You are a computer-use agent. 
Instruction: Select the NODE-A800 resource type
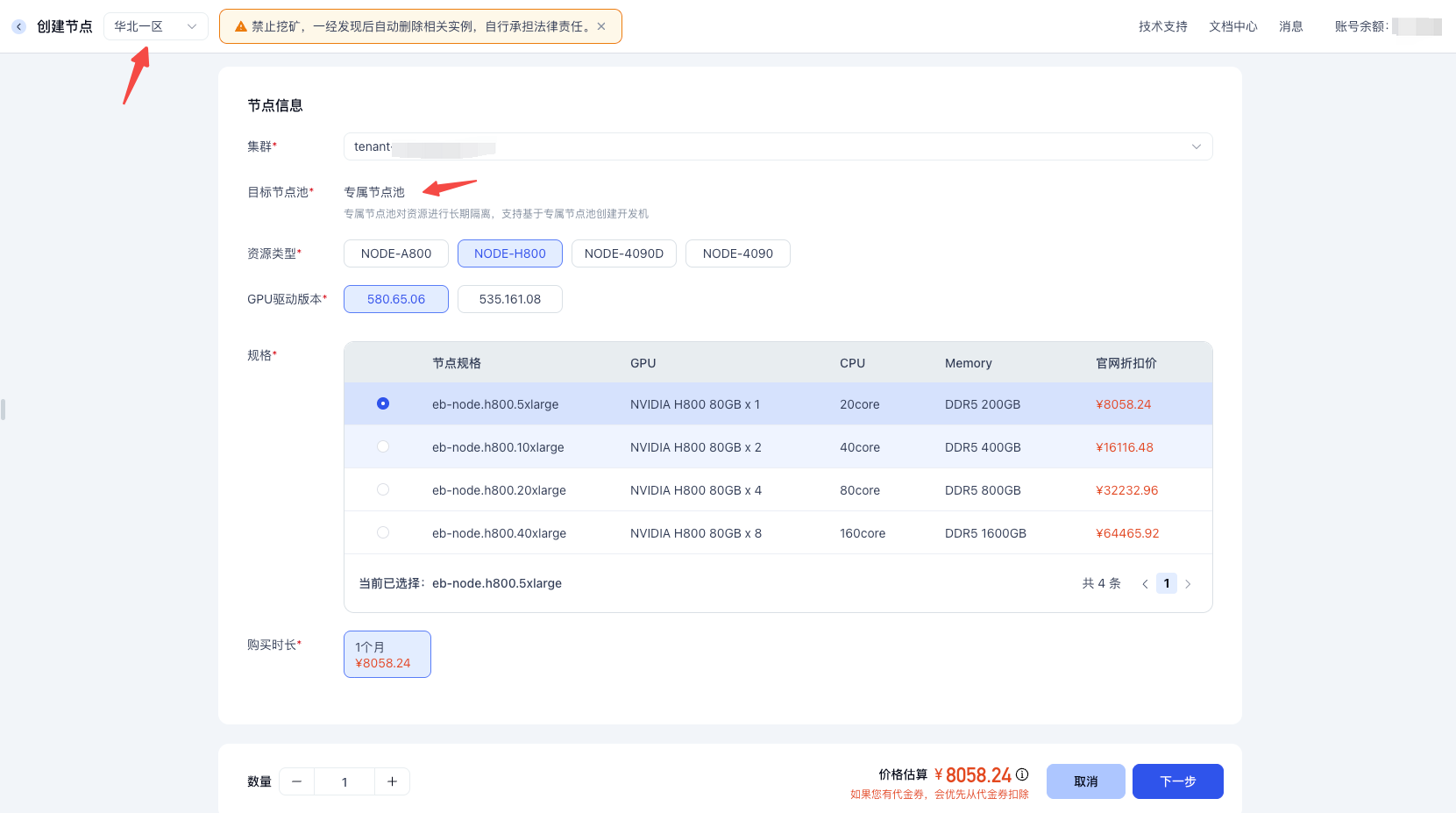pyautogui.click(x=396, y=253)
